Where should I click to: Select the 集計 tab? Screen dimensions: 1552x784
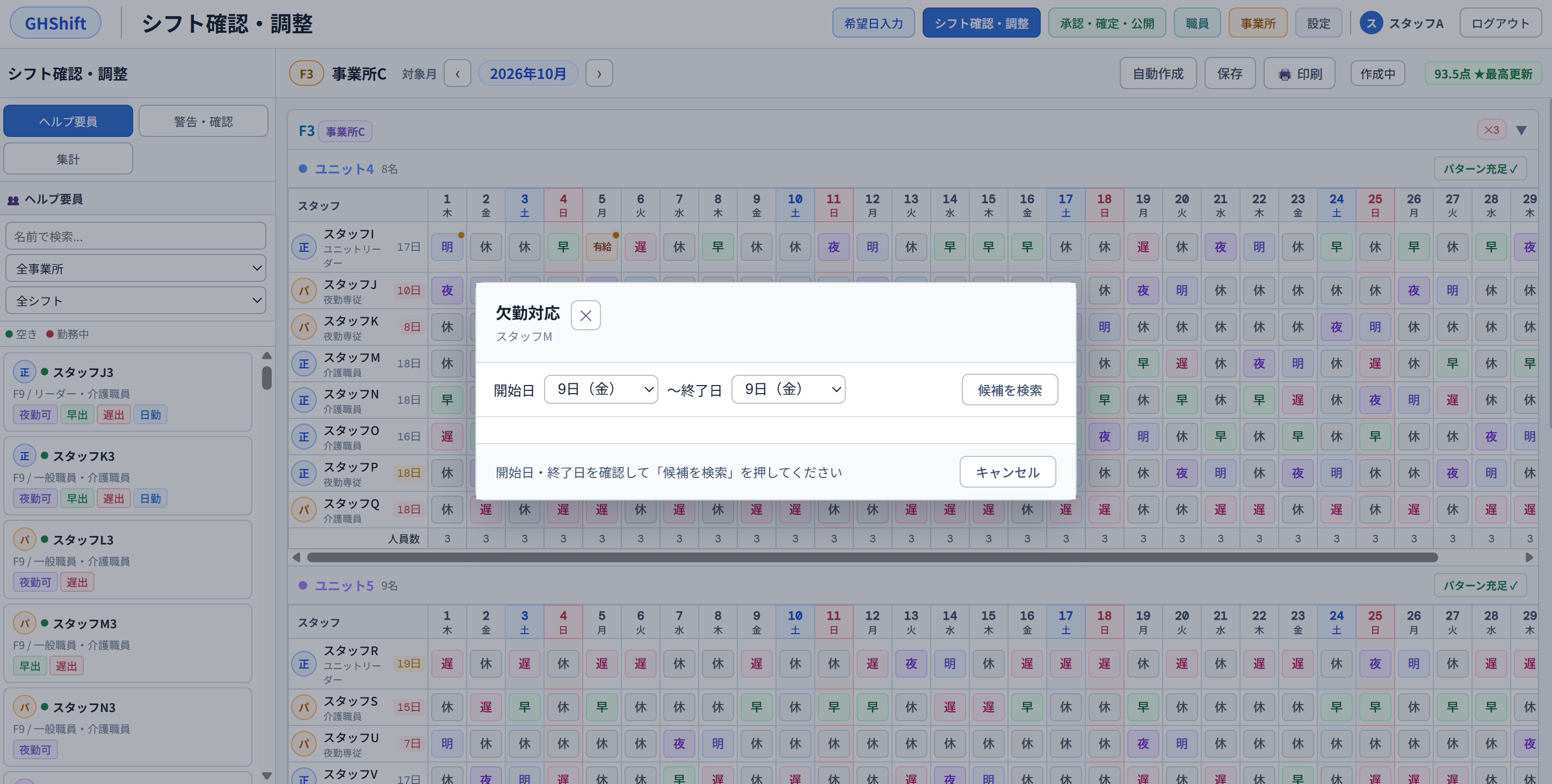(x=68, y=159)
